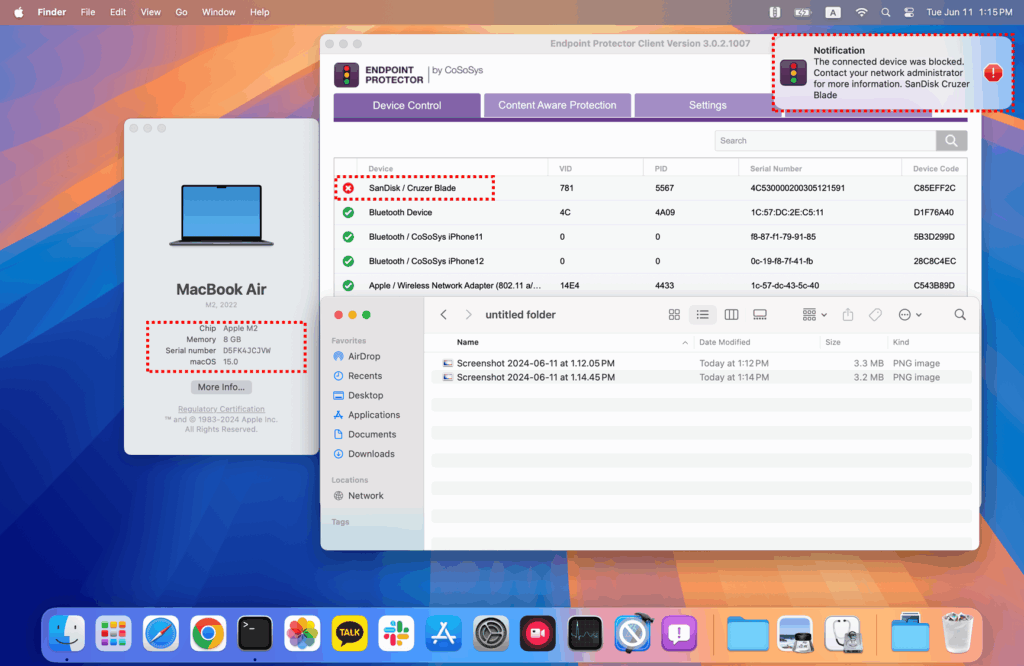Select AirDrop in the Finder sidebar
The width and height of the screenshot is (1024, 666).
click(x=364, y=357)
